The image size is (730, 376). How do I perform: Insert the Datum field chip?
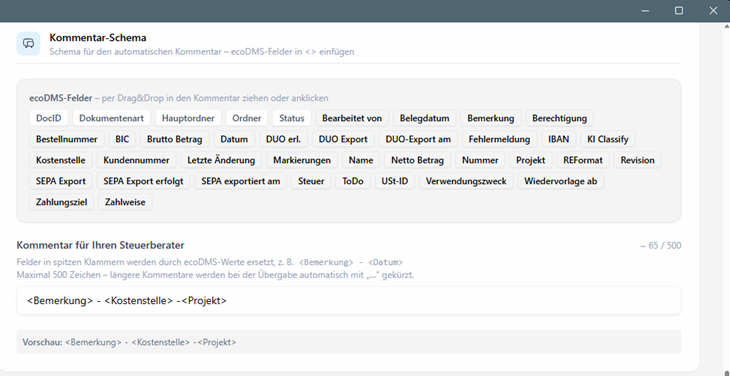point(234,139)
